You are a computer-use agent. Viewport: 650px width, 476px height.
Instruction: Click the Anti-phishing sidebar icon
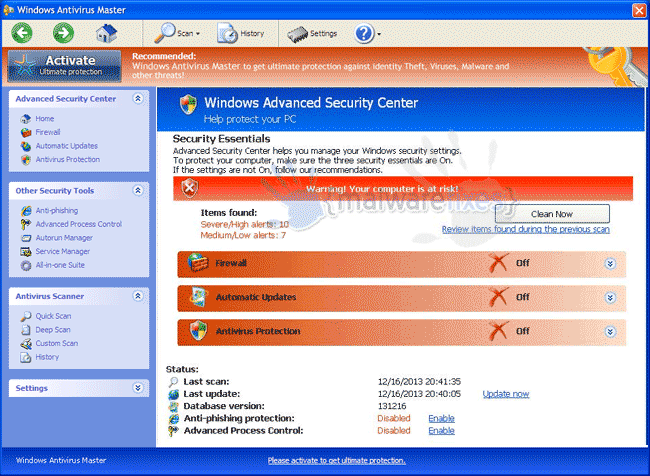click(x=26, y=211)
